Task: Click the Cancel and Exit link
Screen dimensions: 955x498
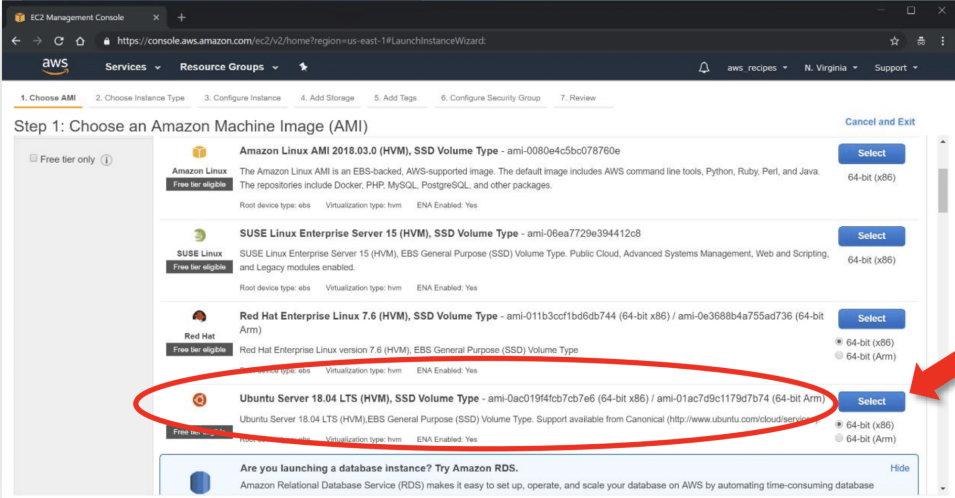Action: click(x=879, y=122)
